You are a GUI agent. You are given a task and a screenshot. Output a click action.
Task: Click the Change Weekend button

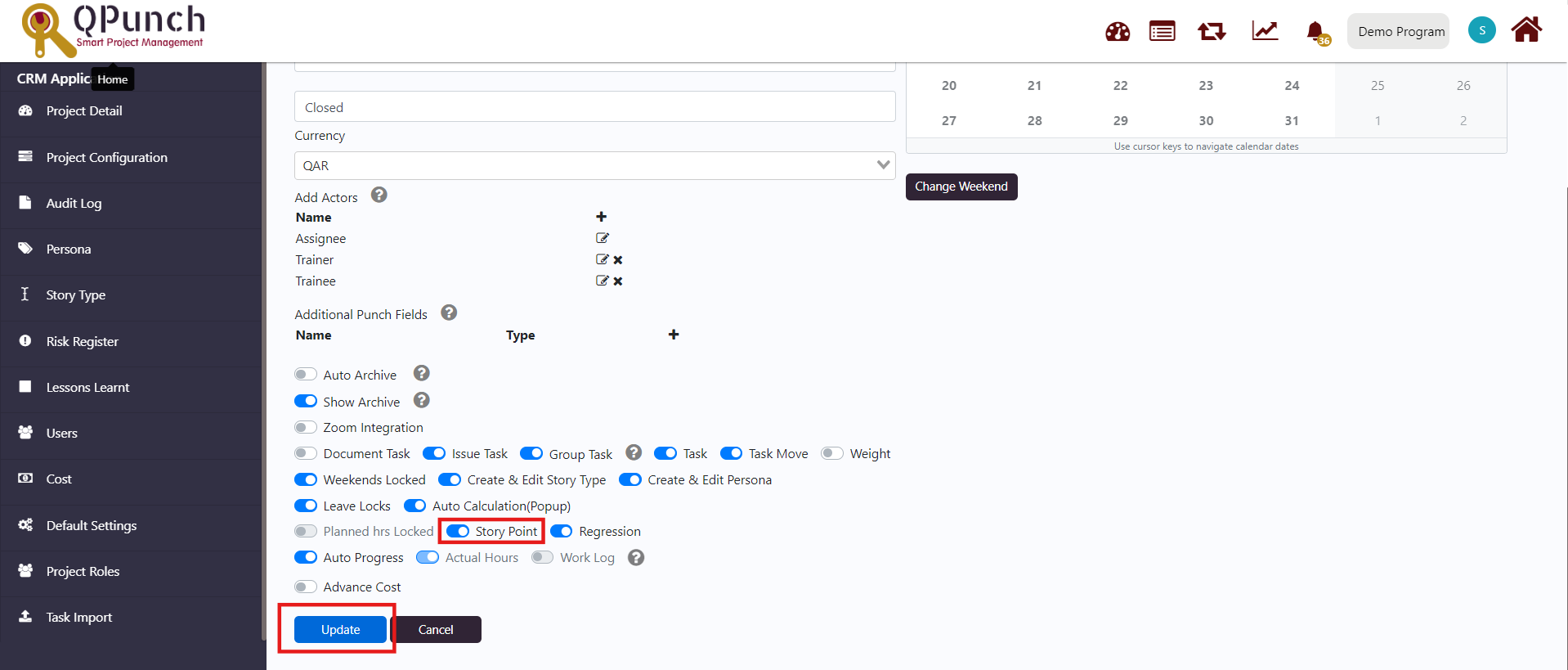pyautogui.click(x=961, y=187)
